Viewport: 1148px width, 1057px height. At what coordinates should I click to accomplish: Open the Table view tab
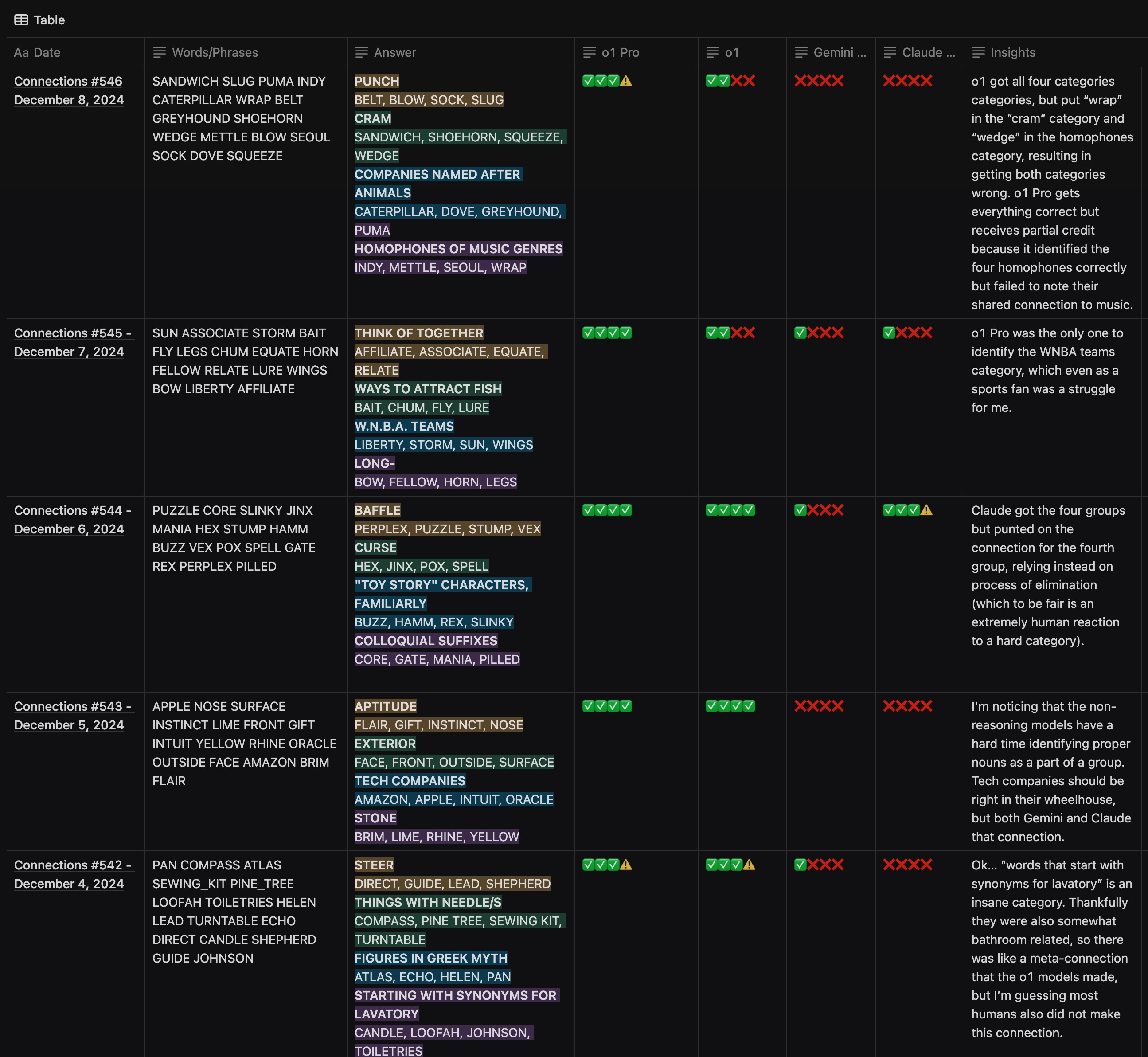point(39,20)
